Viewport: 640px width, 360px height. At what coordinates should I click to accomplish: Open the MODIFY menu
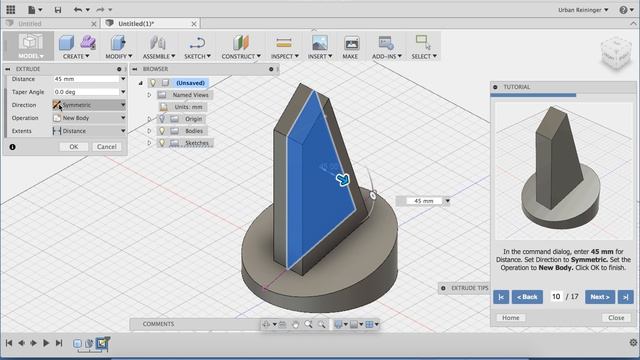119,56
